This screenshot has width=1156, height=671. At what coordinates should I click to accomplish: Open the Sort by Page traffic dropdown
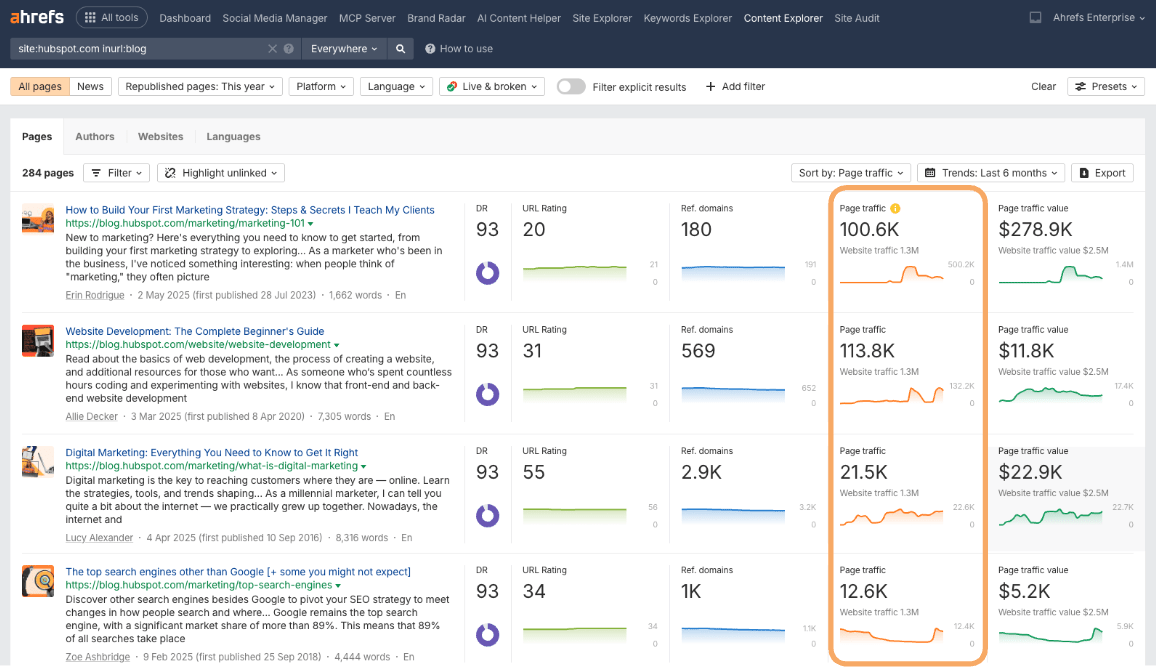coord(851,172)
